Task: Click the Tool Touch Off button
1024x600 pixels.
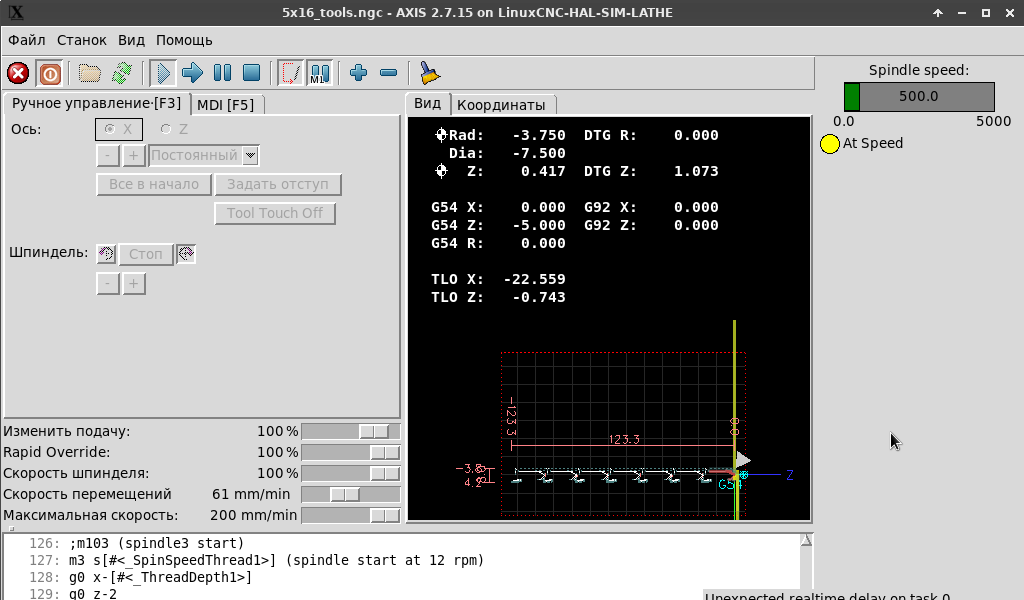Action: [x=275, y=213]
